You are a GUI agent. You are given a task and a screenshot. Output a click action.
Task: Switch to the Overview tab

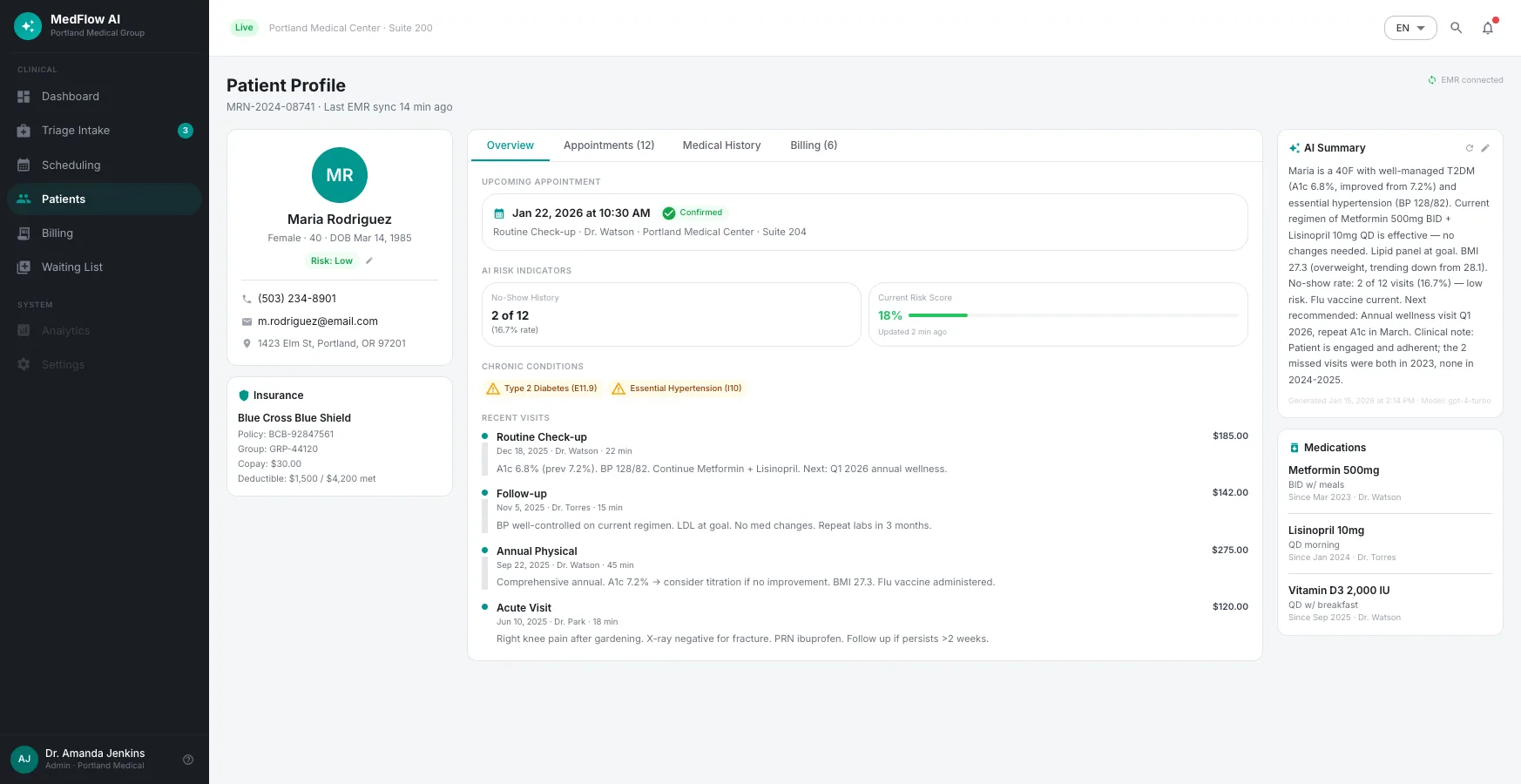(510, 145)
